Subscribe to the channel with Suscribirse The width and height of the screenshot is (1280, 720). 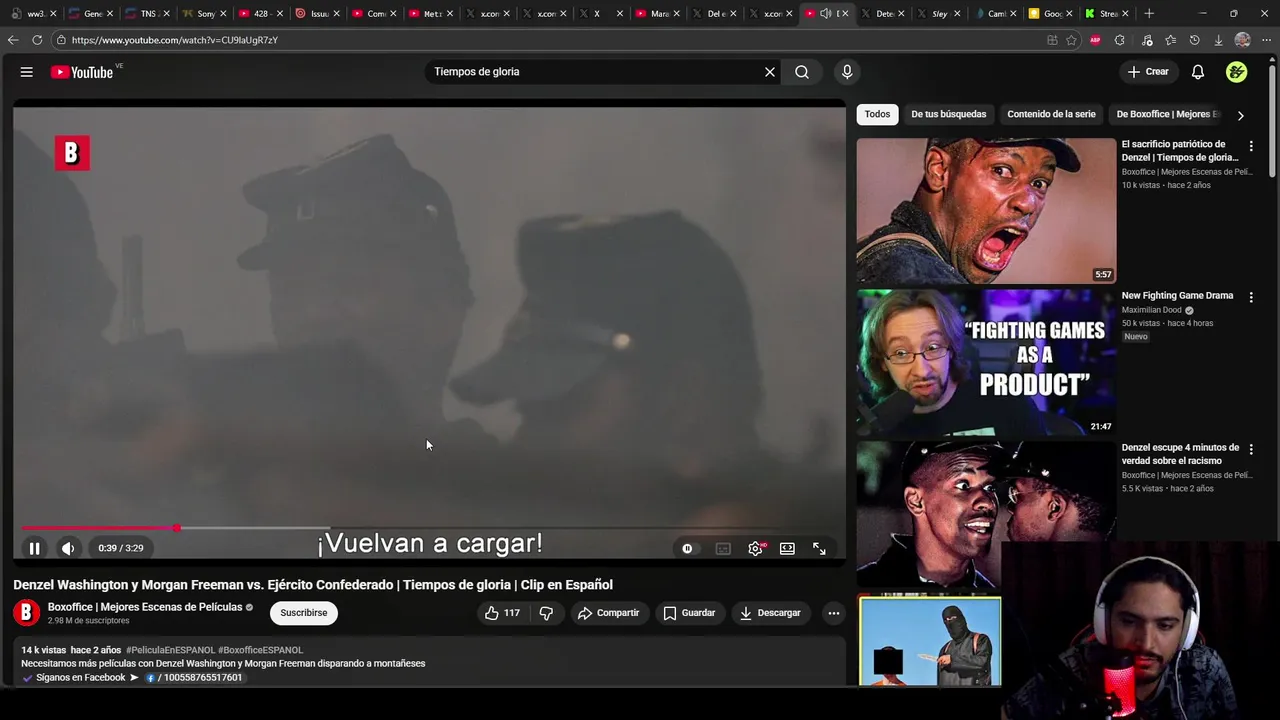tap(304, 613)
